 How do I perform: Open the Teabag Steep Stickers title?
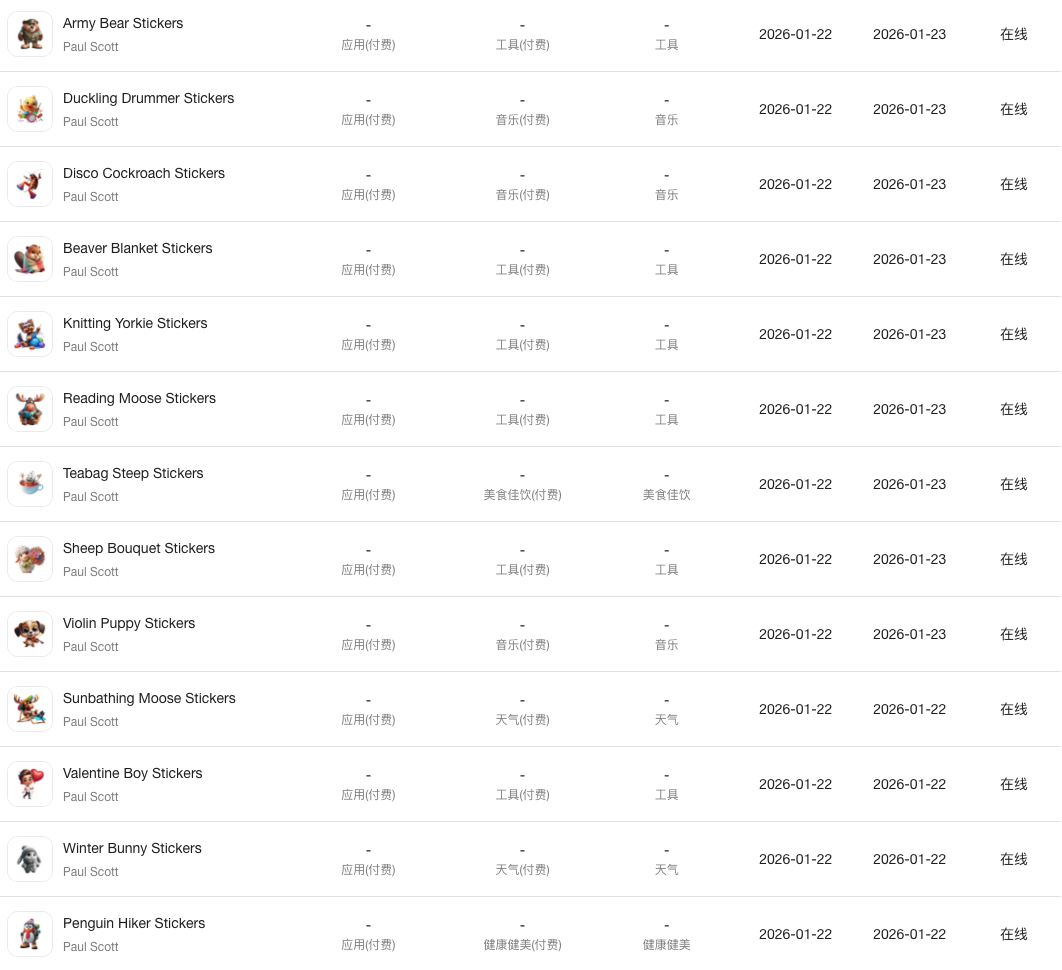click(x=133, y=473)
